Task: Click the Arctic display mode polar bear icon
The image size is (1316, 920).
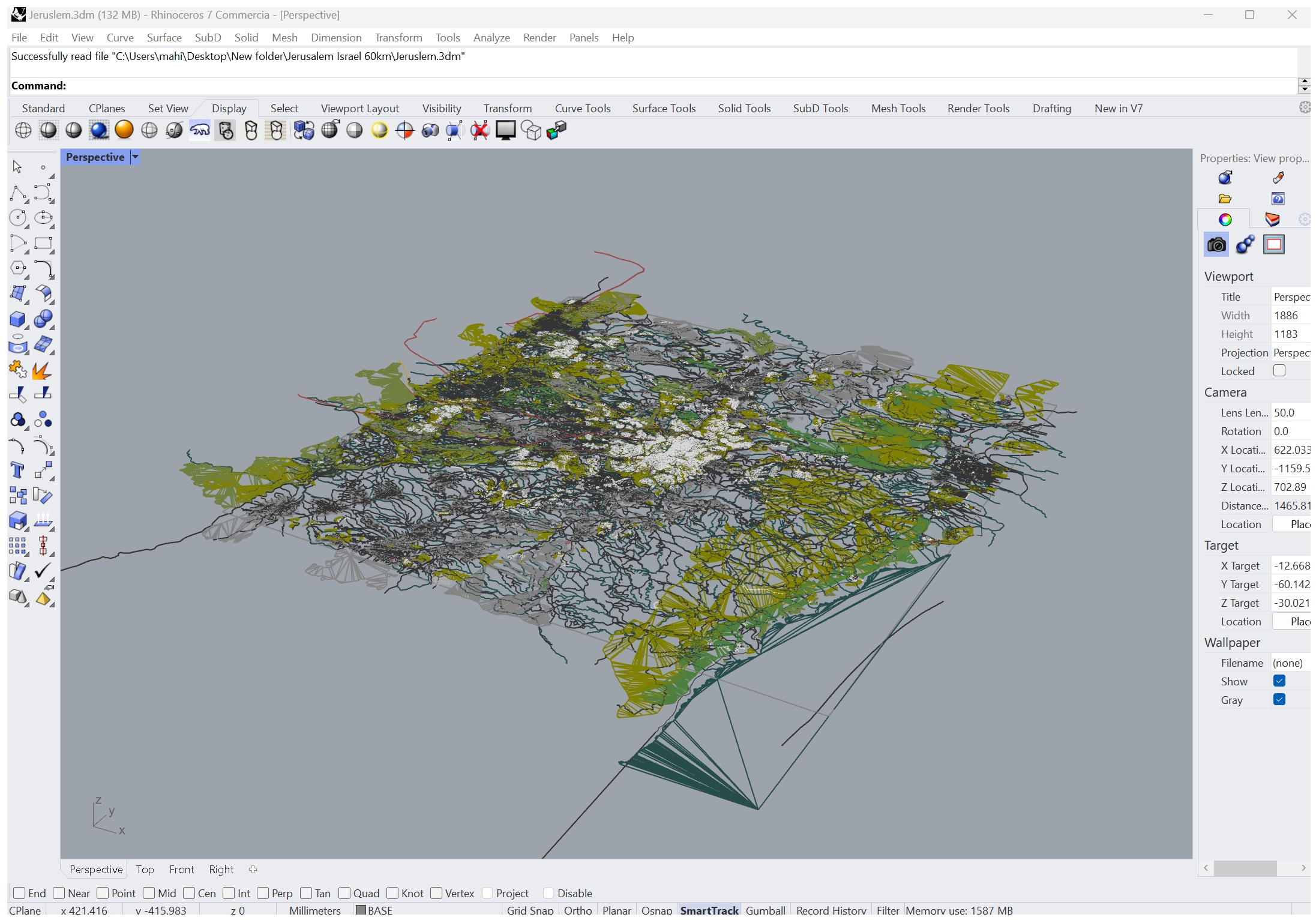Action: click(x=200, y=130)
